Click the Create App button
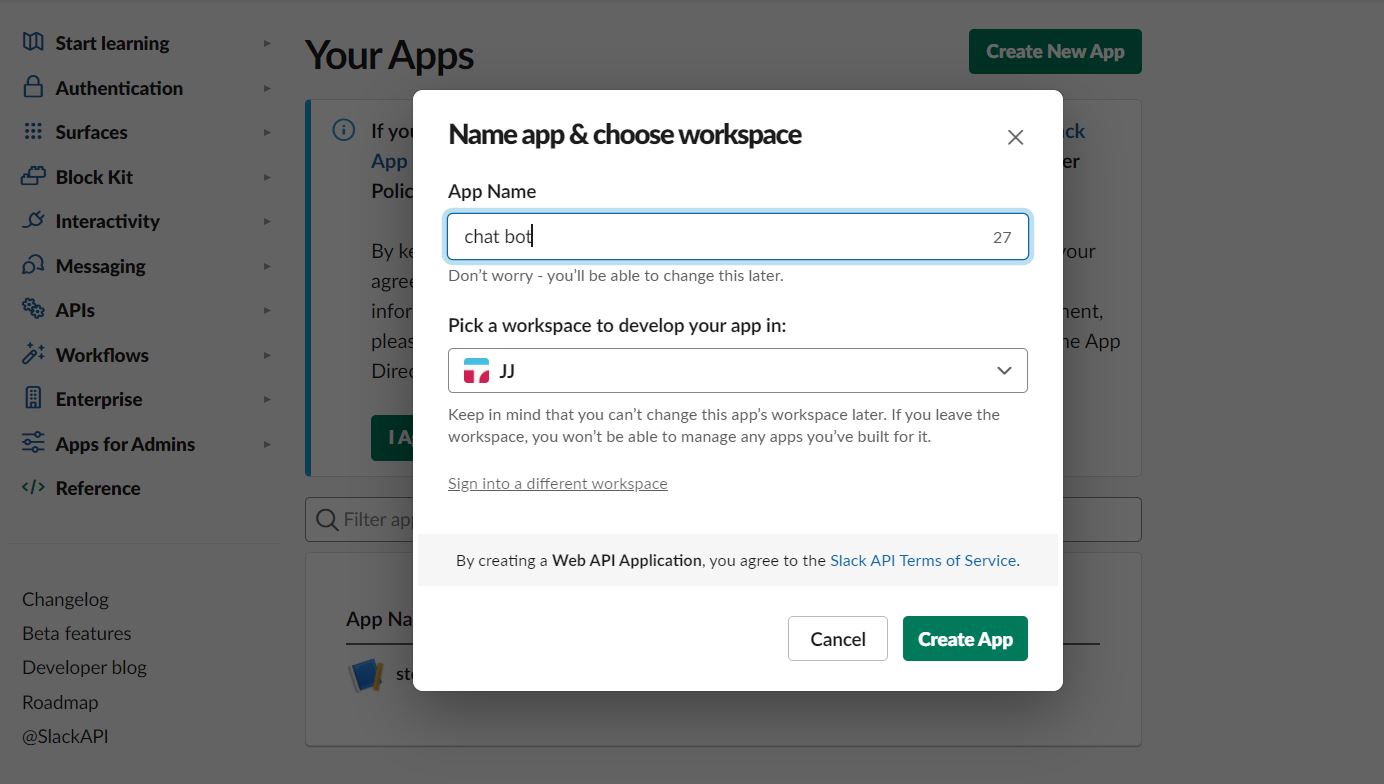 tap(965, 639)
